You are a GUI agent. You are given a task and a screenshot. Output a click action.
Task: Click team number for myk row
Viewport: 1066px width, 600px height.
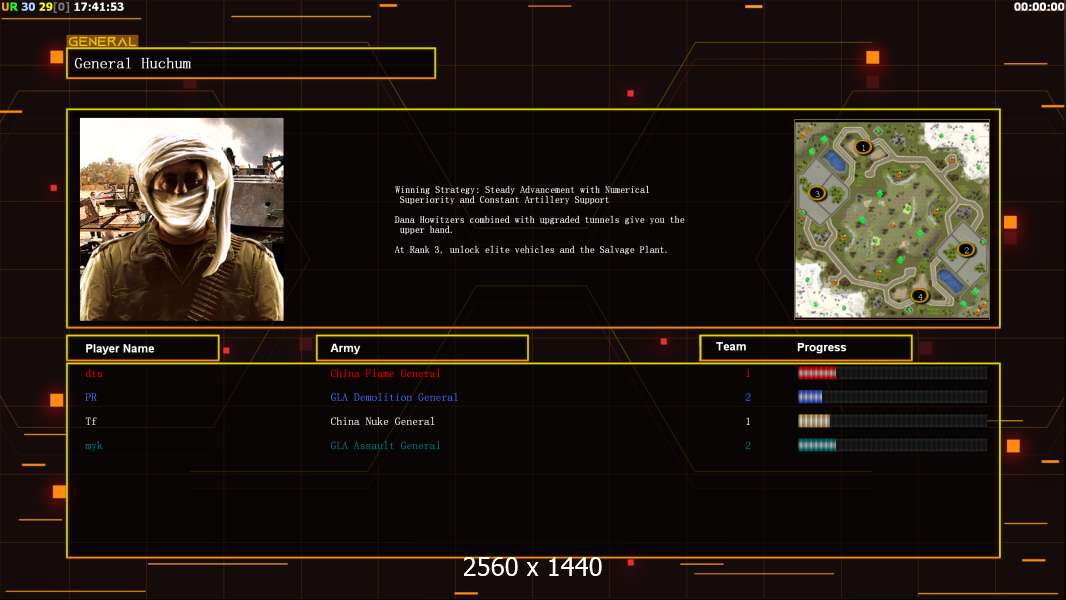[748, 446]
